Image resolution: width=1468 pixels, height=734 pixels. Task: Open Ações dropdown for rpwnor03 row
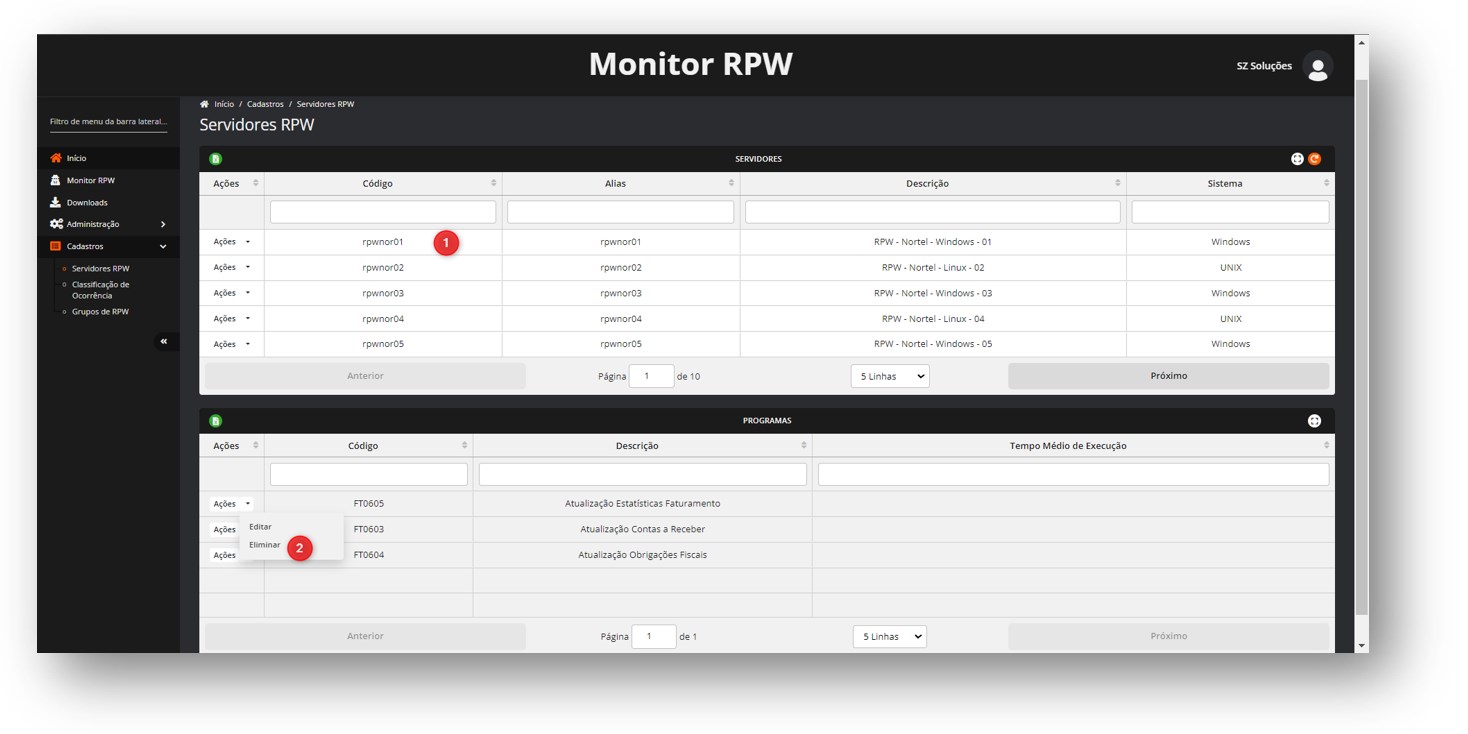[231, 294]
